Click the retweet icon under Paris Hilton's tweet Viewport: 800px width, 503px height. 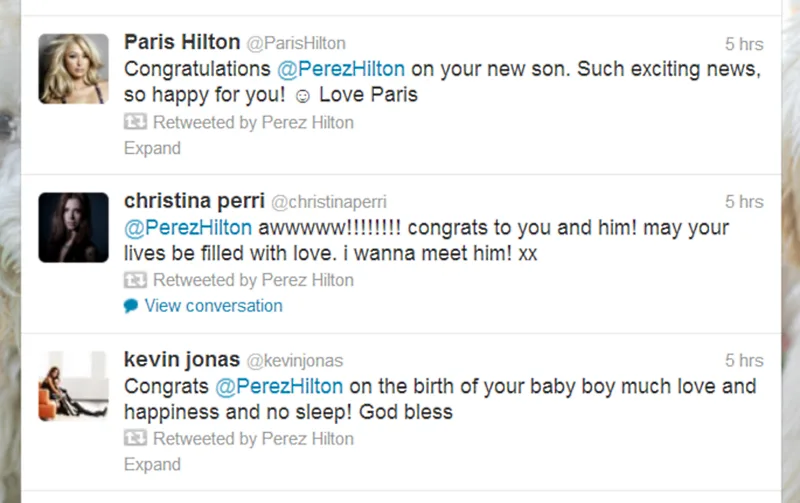pyautogui.click(x=135, y=122)
